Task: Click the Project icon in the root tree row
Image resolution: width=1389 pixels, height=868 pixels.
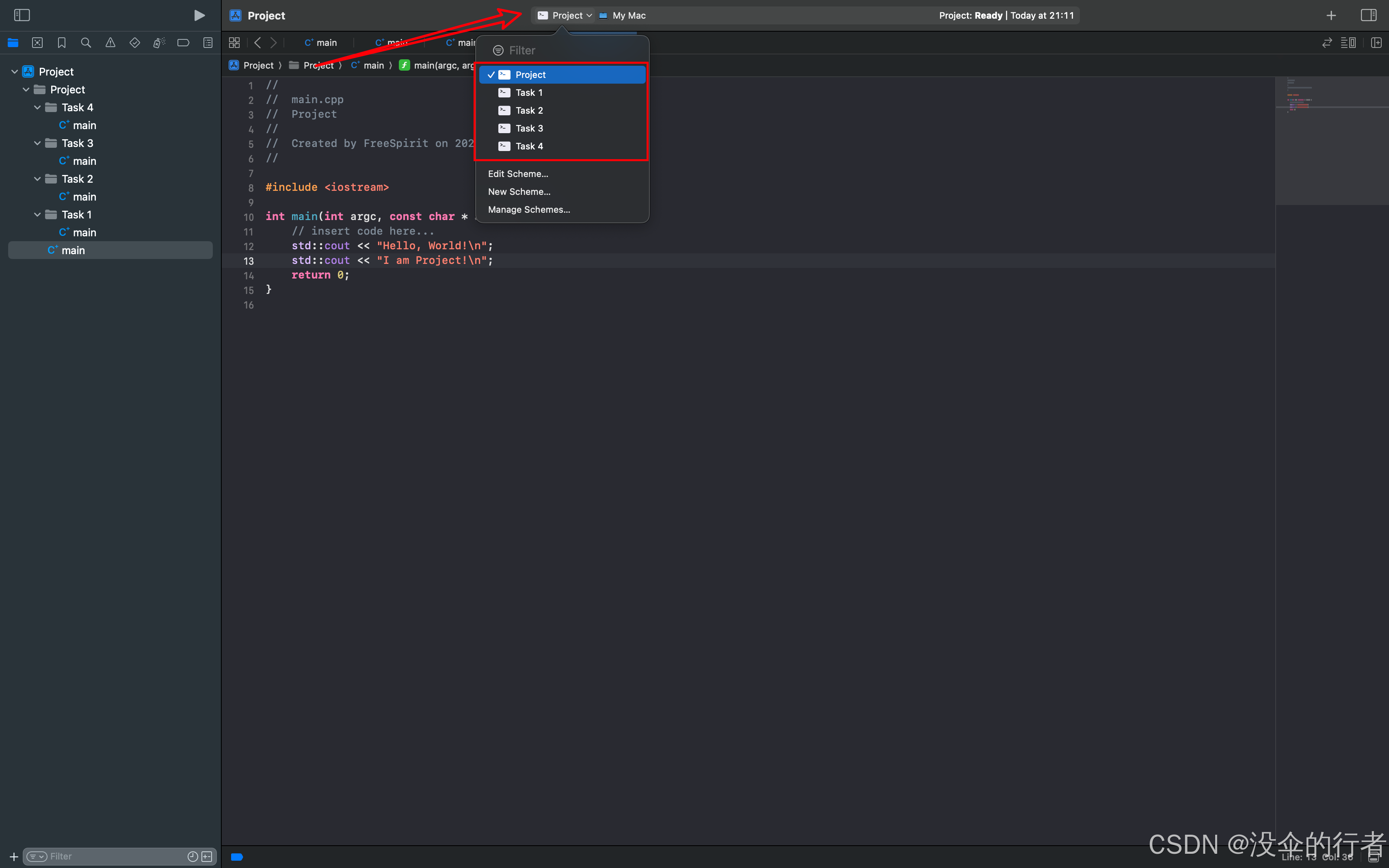Action: point(28,72)
